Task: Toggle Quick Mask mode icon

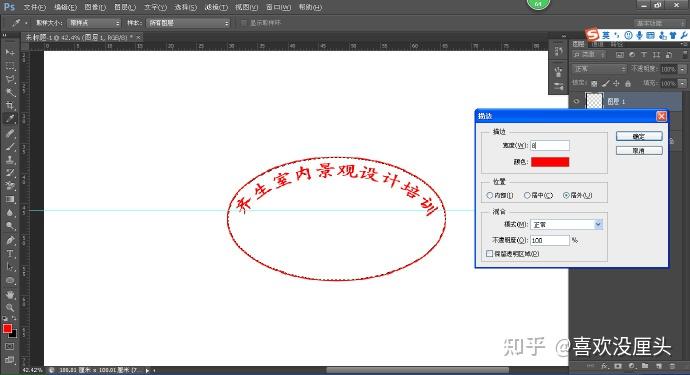Action: click(10, 347)
